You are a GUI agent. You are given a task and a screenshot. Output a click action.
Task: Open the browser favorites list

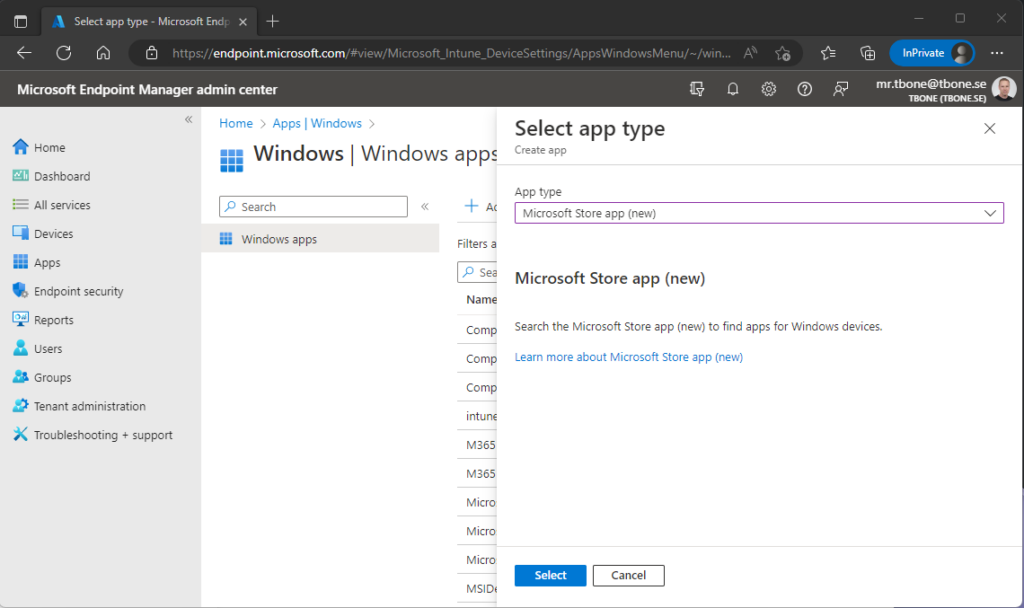(x=828, y=53)
